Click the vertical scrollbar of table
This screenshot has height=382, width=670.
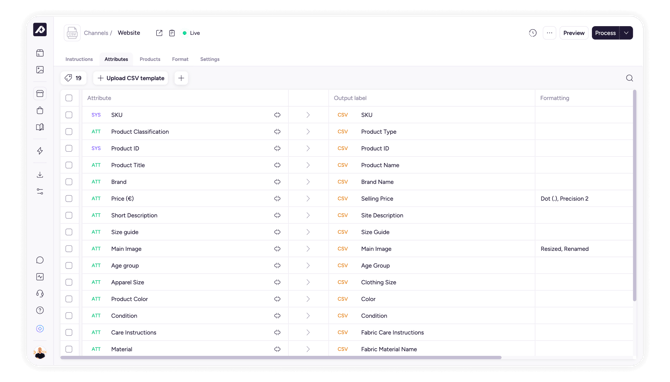point(635,195)
